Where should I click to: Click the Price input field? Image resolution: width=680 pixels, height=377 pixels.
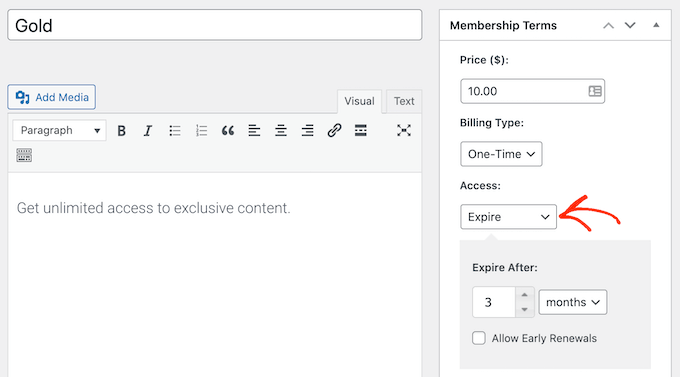tap(533, 91)
